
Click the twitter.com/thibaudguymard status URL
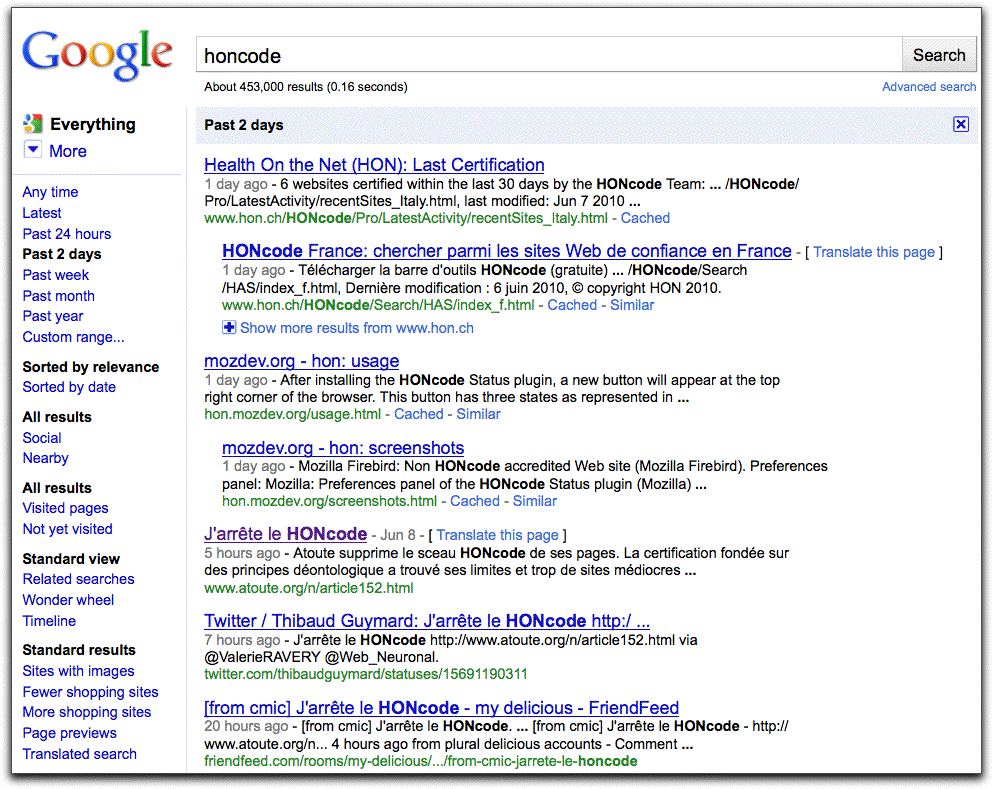pyautogui.click(x=365, y=674)
